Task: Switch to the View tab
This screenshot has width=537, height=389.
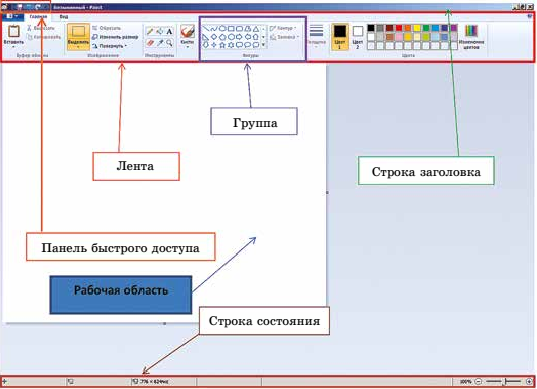Action: pos(64,16)
